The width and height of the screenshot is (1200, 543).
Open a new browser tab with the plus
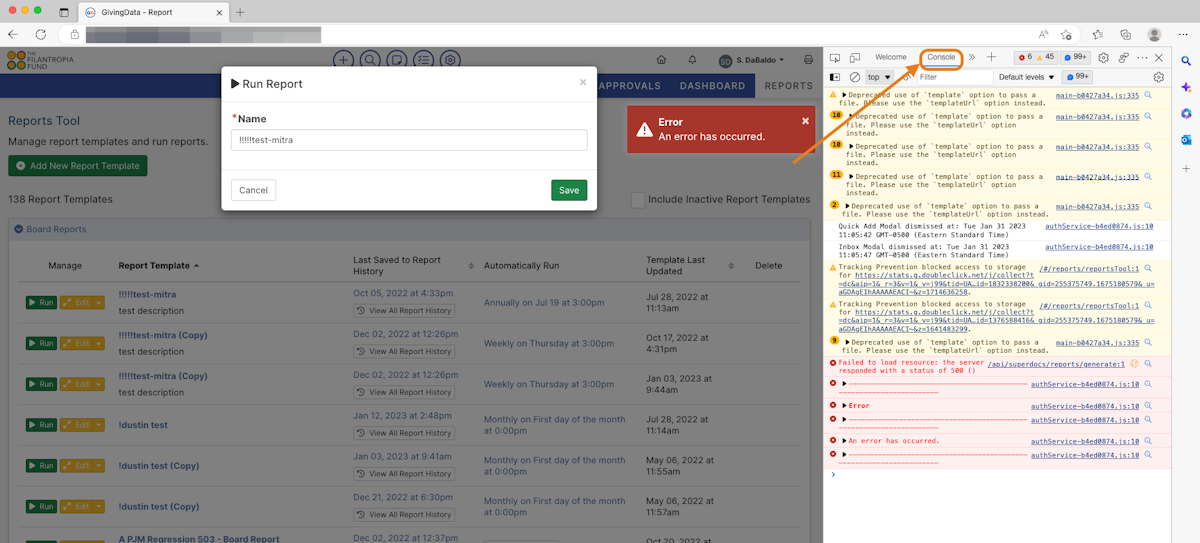[240, 12]
